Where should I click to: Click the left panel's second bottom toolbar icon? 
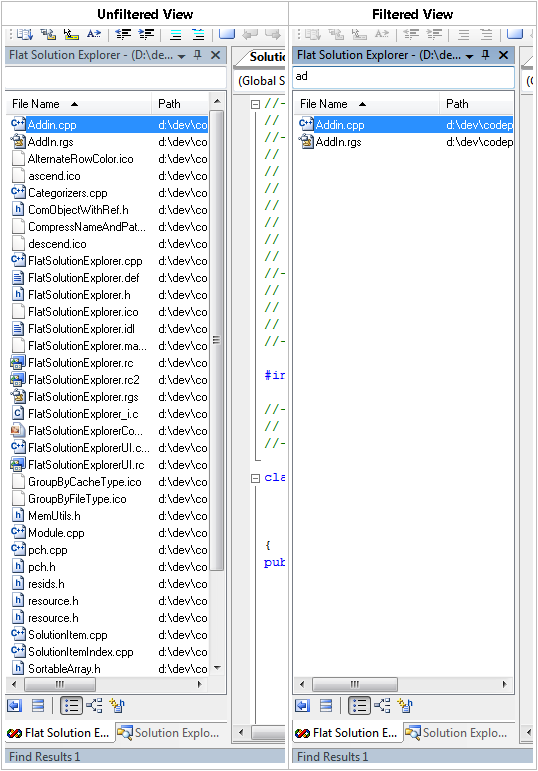38,706
